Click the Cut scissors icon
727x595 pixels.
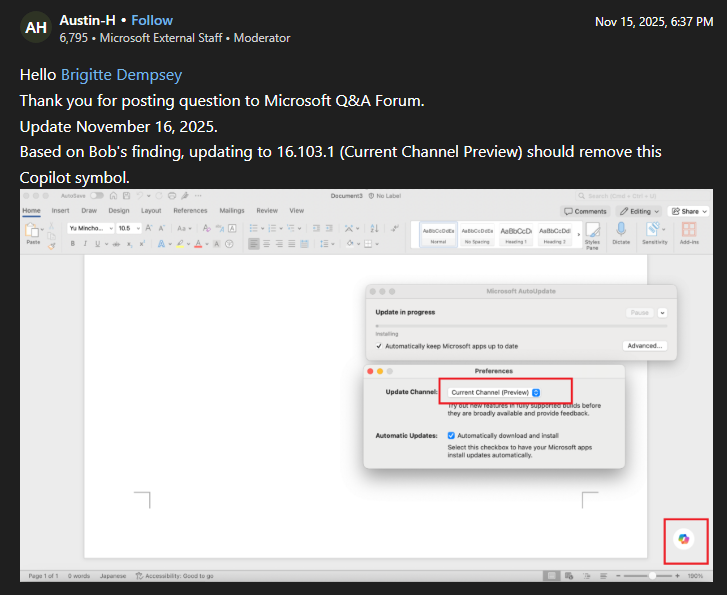pyautogui.click(x=51, y=225)
